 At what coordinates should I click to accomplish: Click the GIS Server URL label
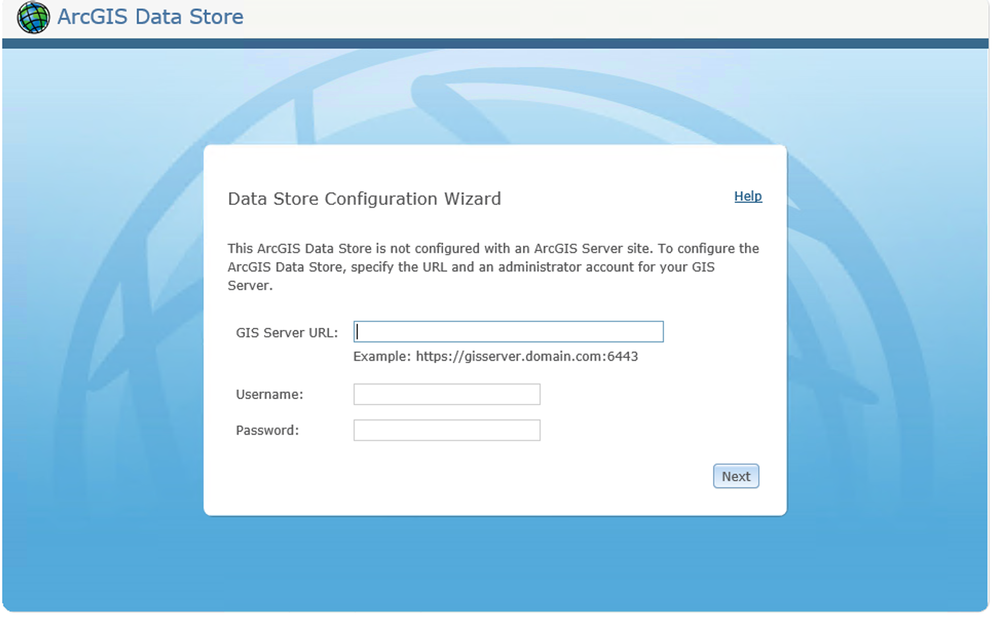pos(287,332)
